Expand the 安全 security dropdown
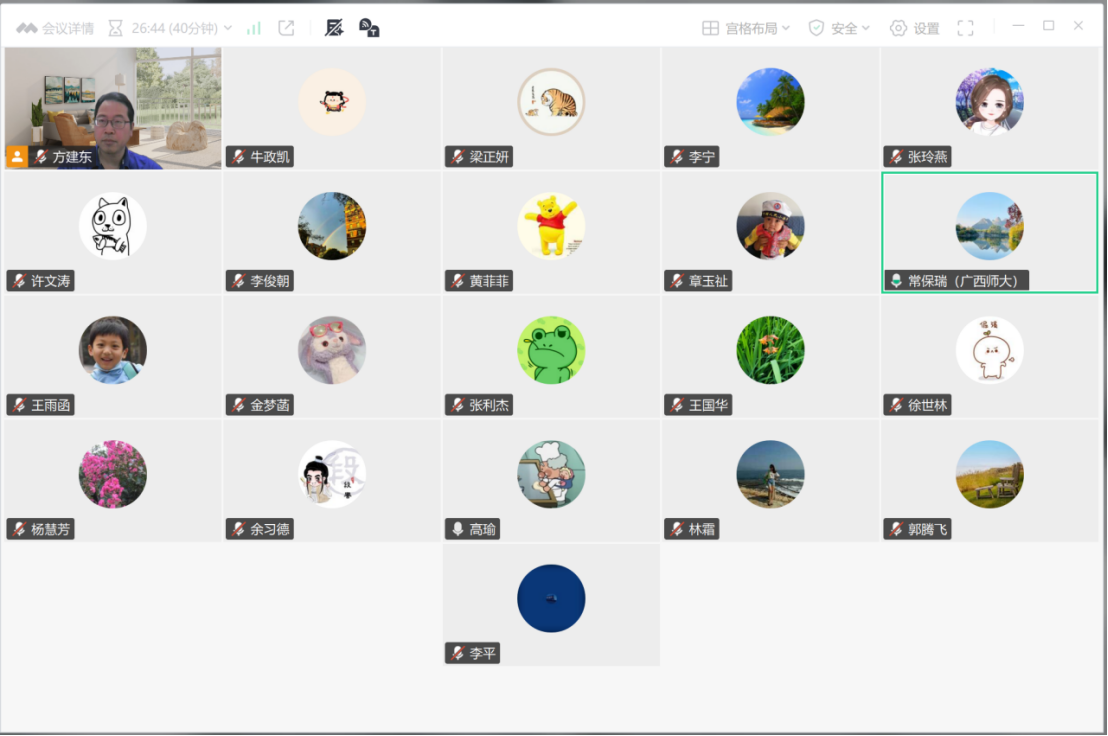Image resolution: width=1108 pixels, height=736 pixels. click(839, 28)
